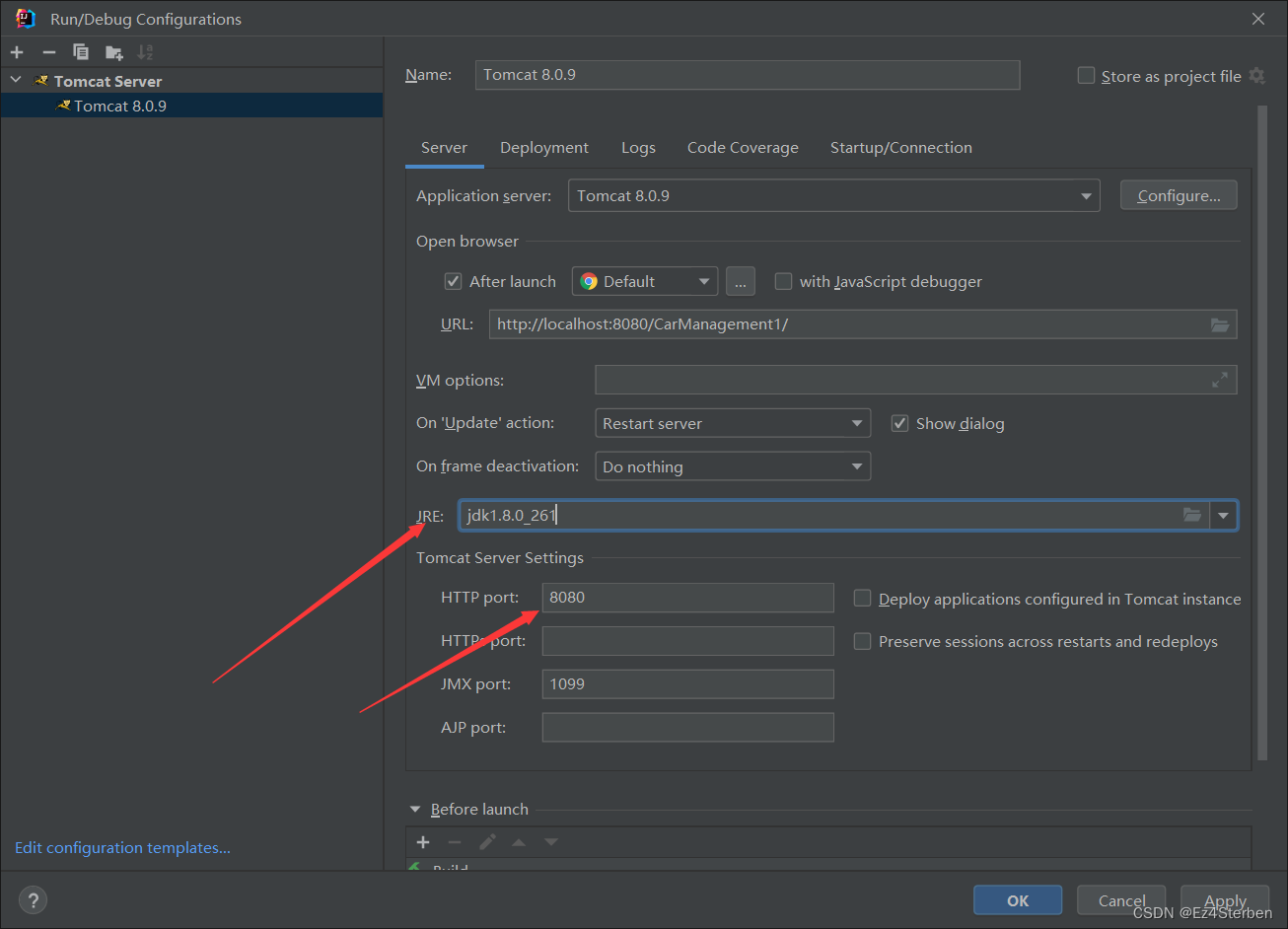The image size is (1288, 929).
Task: Switch to the Startup/Connection tab
Action: pyautogui.click(x=901, y=148)
